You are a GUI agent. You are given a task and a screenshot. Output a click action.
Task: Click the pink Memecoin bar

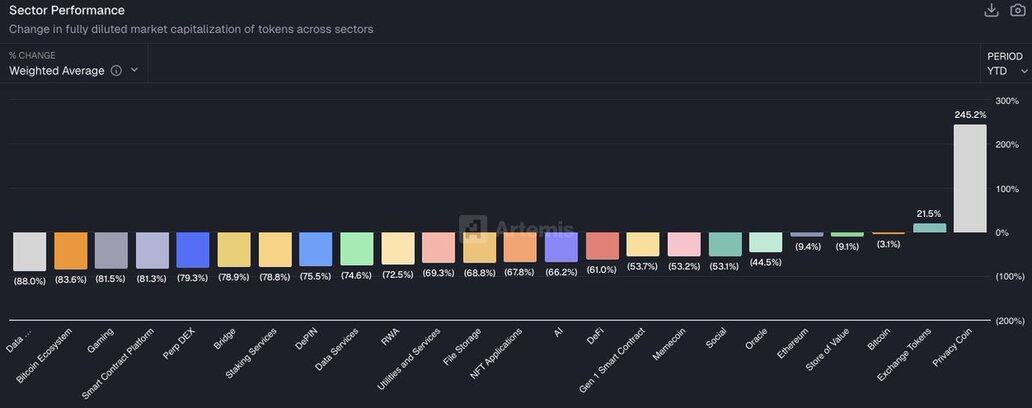(x=684, y=245)
